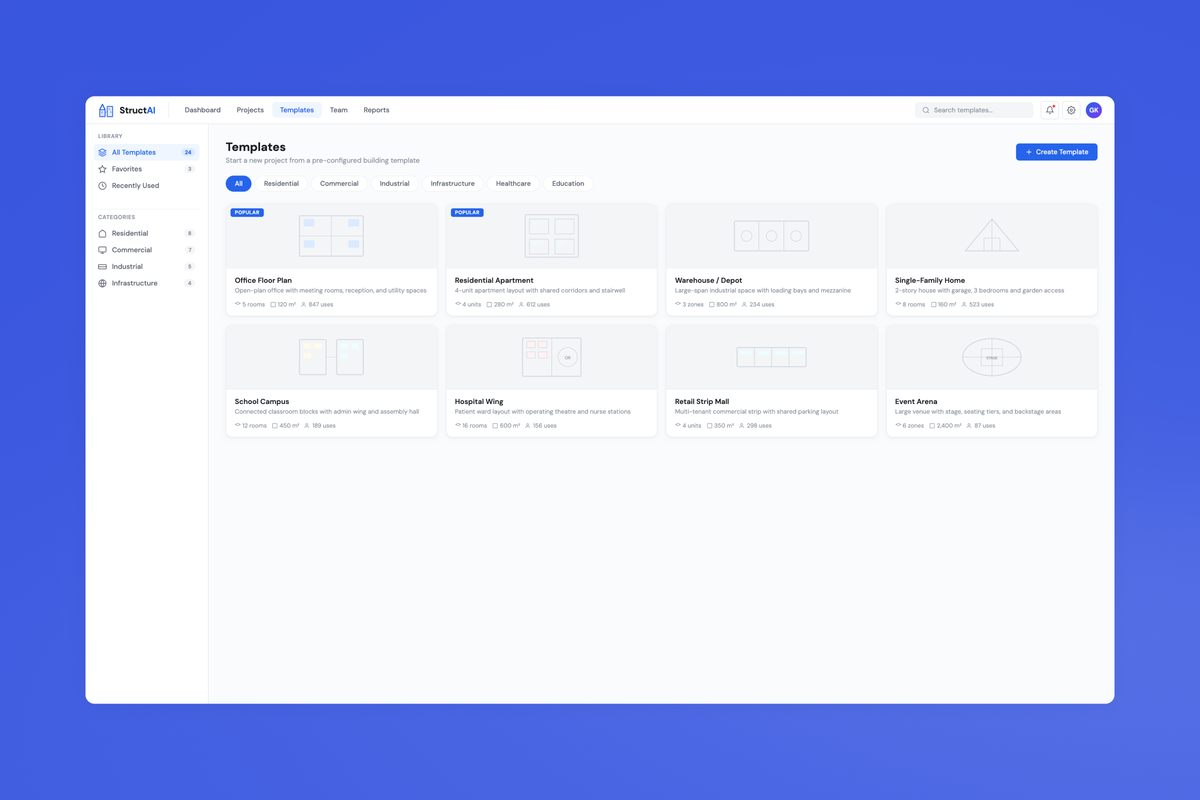Viewport: 1200px width, 800px height.
Task: Open settings with the gear icon
Action: (x=1071, y=110)
